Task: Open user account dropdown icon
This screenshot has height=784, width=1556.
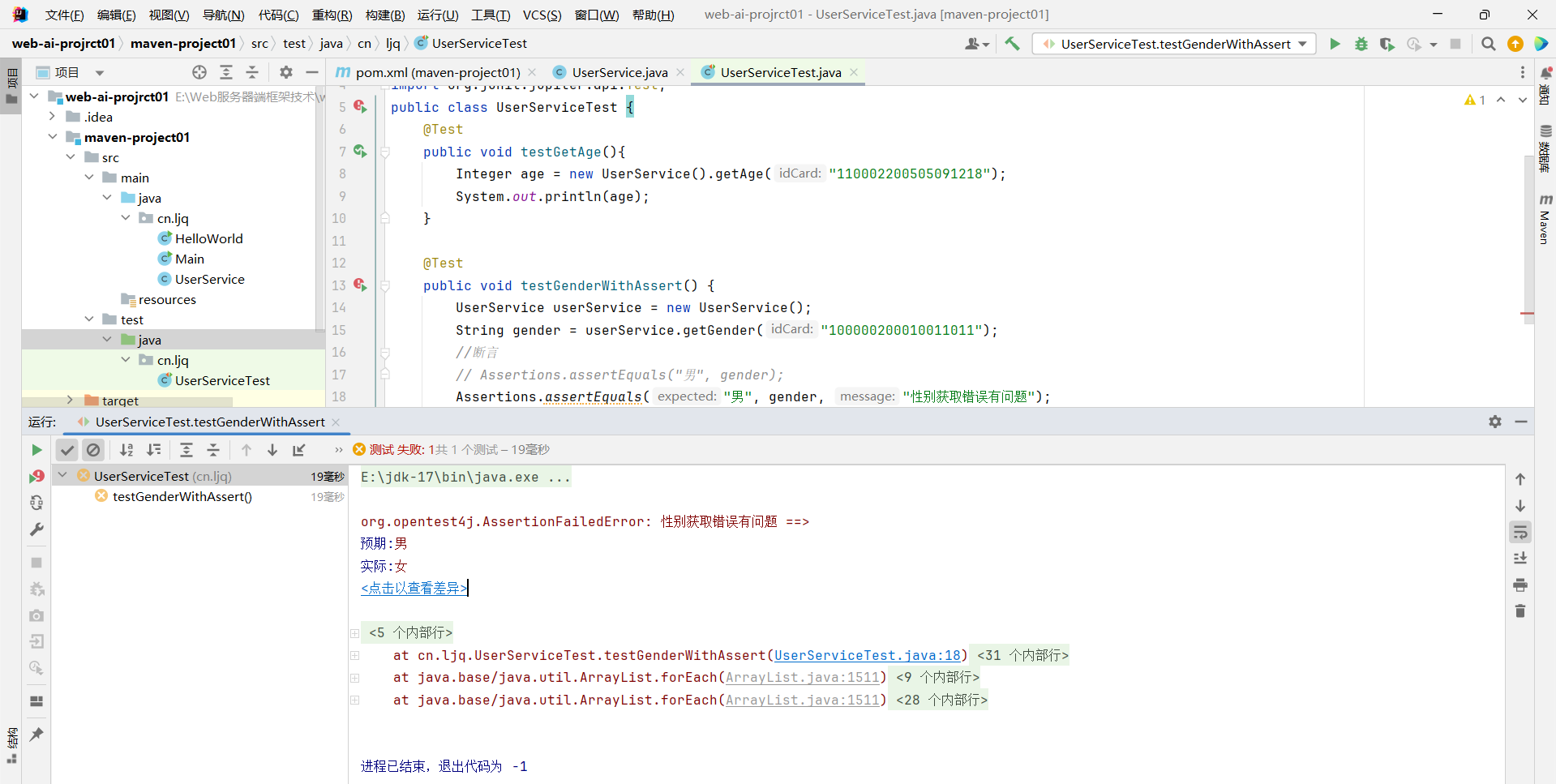Action: (x=976, y=44)
